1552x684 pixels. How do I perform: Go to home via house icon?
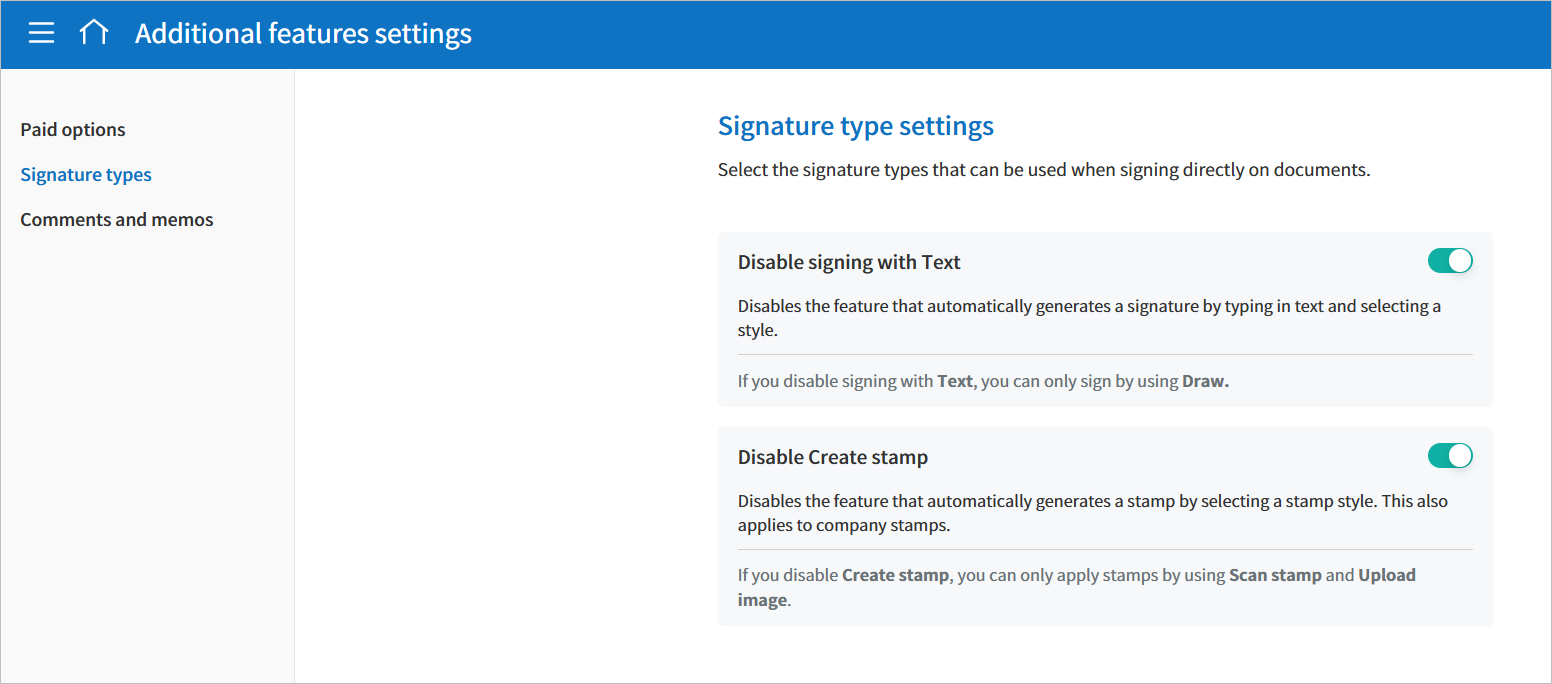tap(94, 33)
